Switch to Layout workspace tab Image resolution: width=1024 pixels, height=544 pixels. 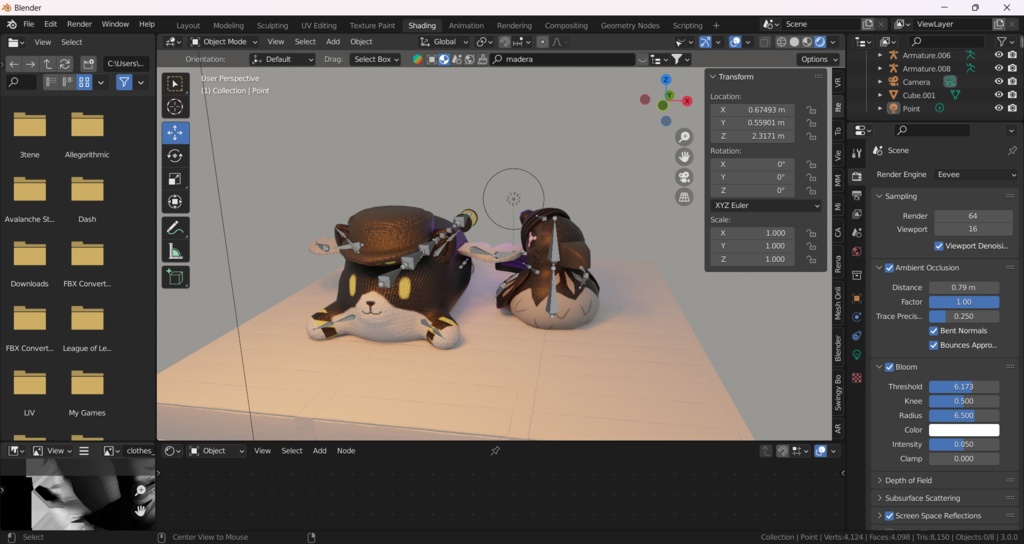coord(188,25)
